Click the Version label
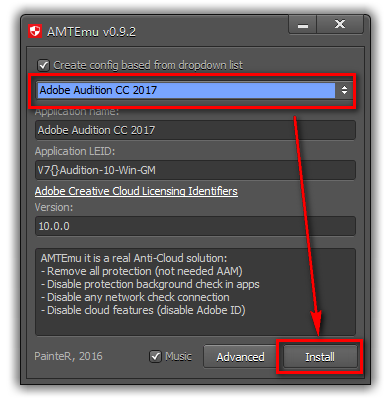This screenshot has width=384, height=406. point(54,207)
